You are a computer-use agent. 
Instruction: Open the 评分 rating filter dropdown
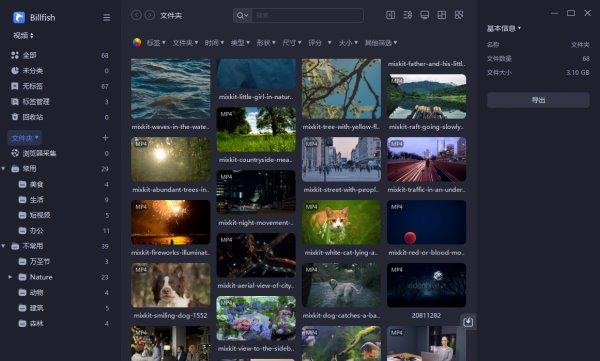tap(320, 43)
